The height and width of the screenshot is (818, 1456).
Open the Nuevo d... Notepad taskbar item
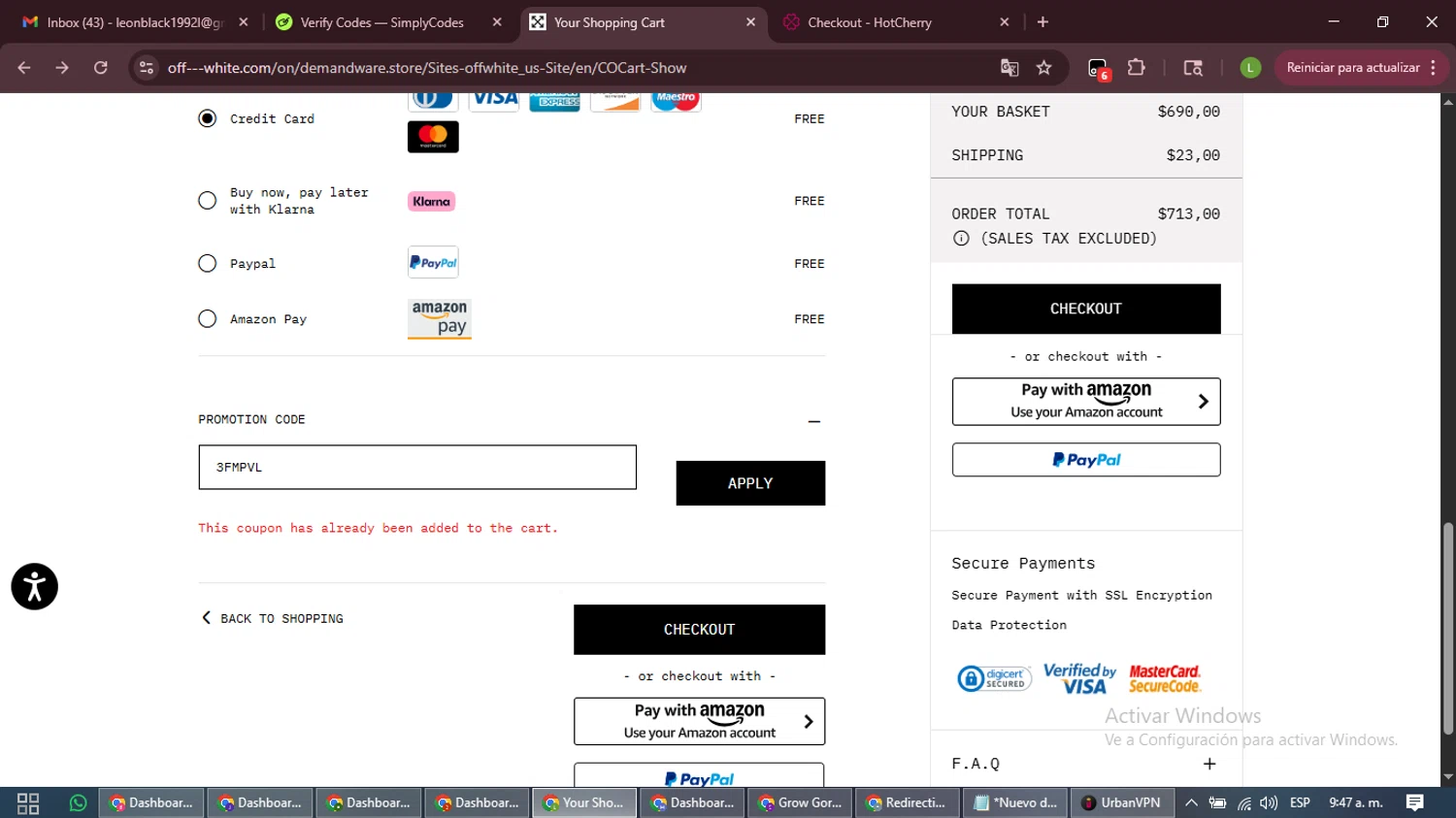tap(1015, 803)
